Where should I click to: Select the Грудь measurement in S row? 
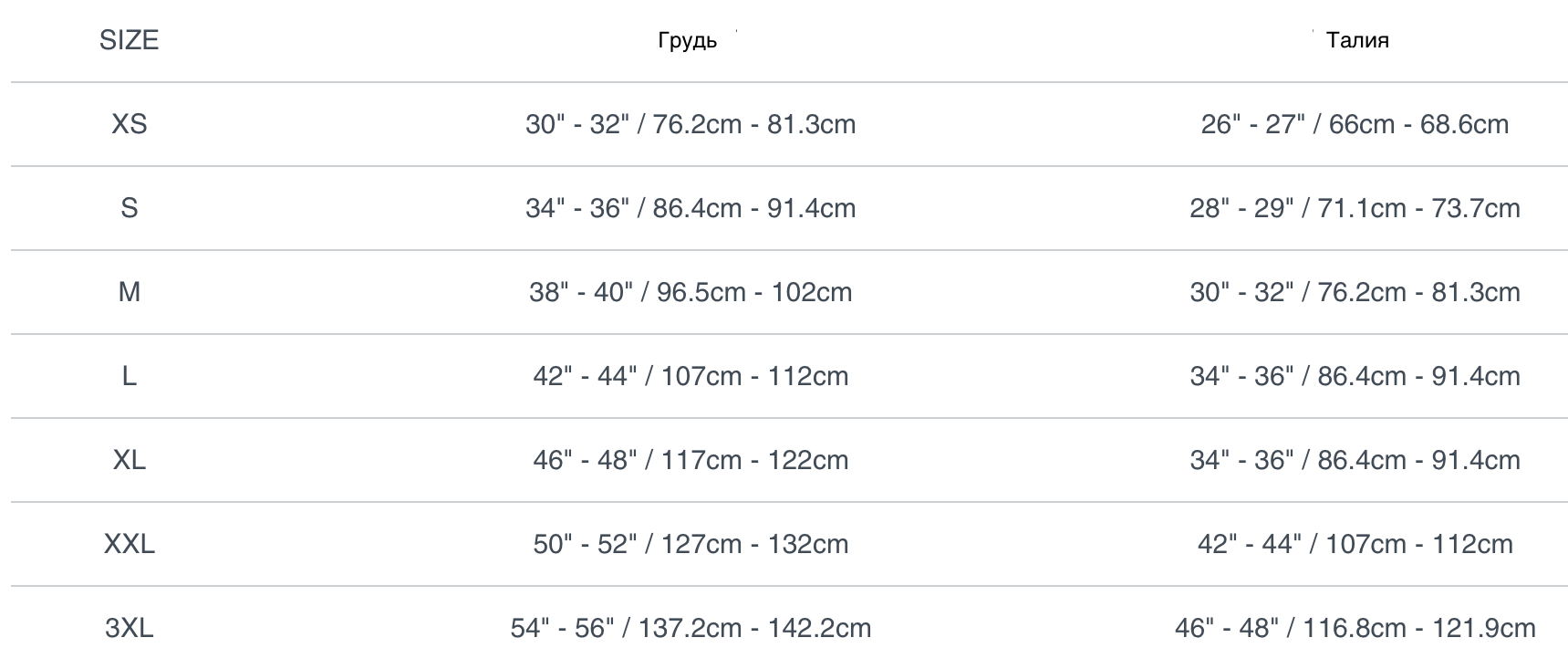click(691, 208)
